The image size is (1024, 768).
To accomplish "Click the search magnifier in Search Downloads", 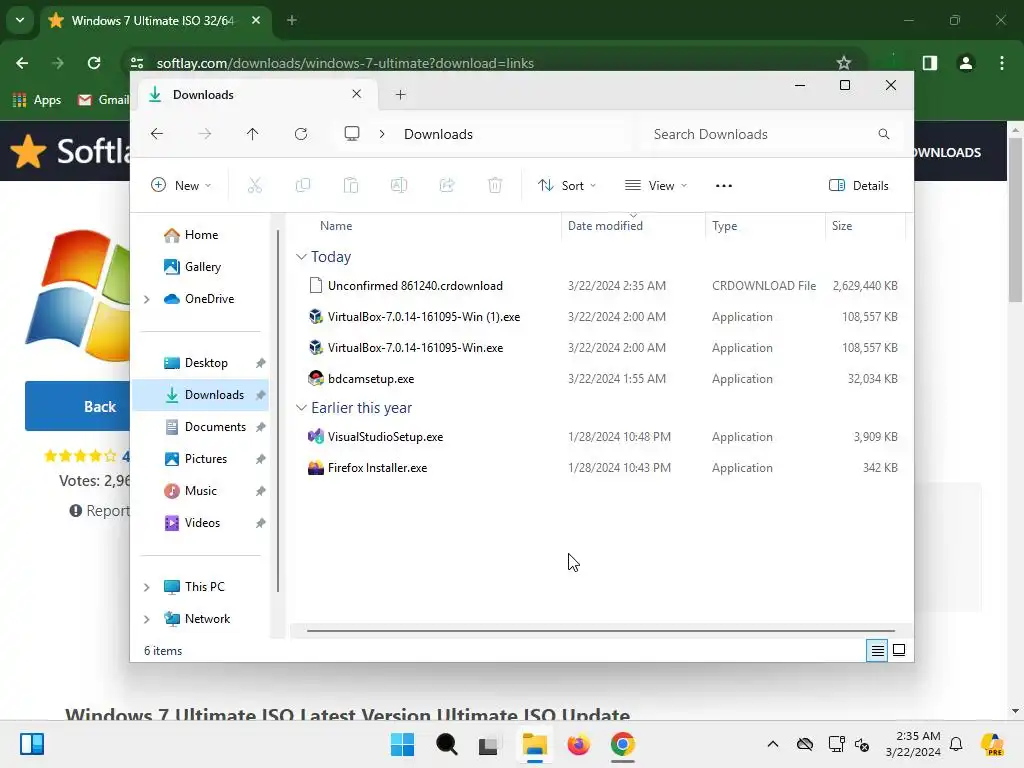I will tap(884, 134).
